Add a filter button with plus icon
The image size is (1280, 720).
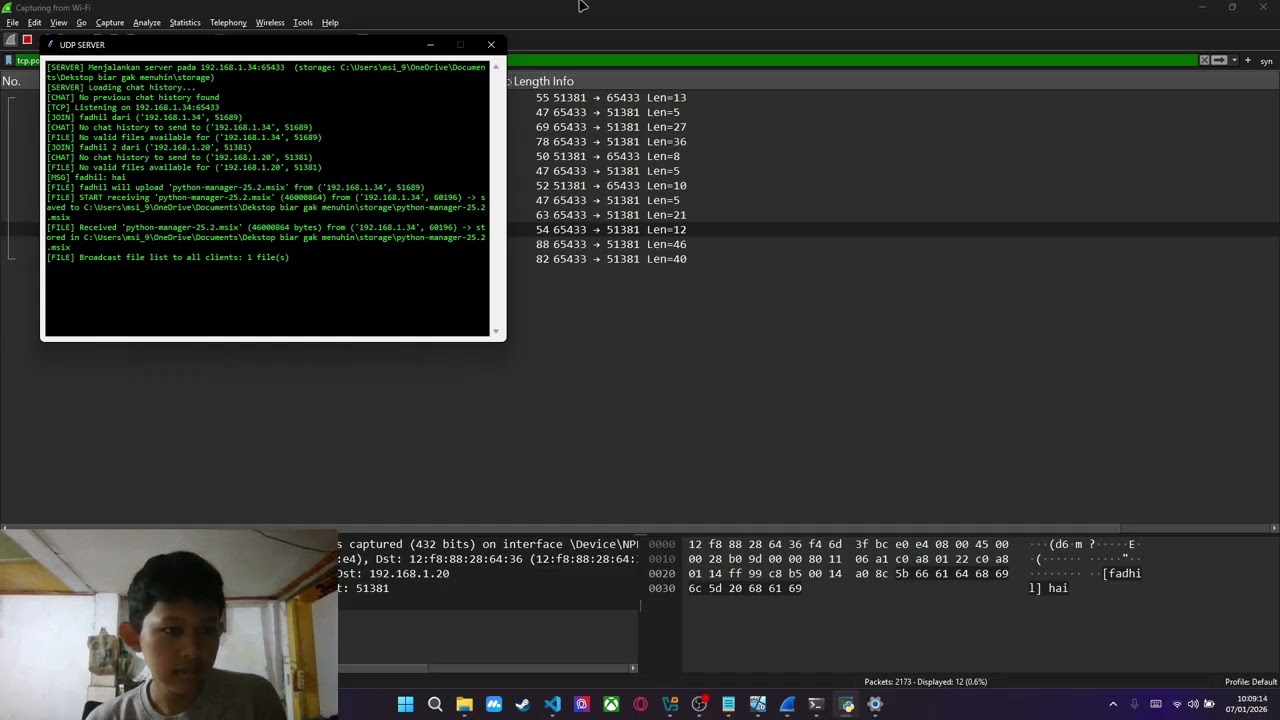(1248, 61)
